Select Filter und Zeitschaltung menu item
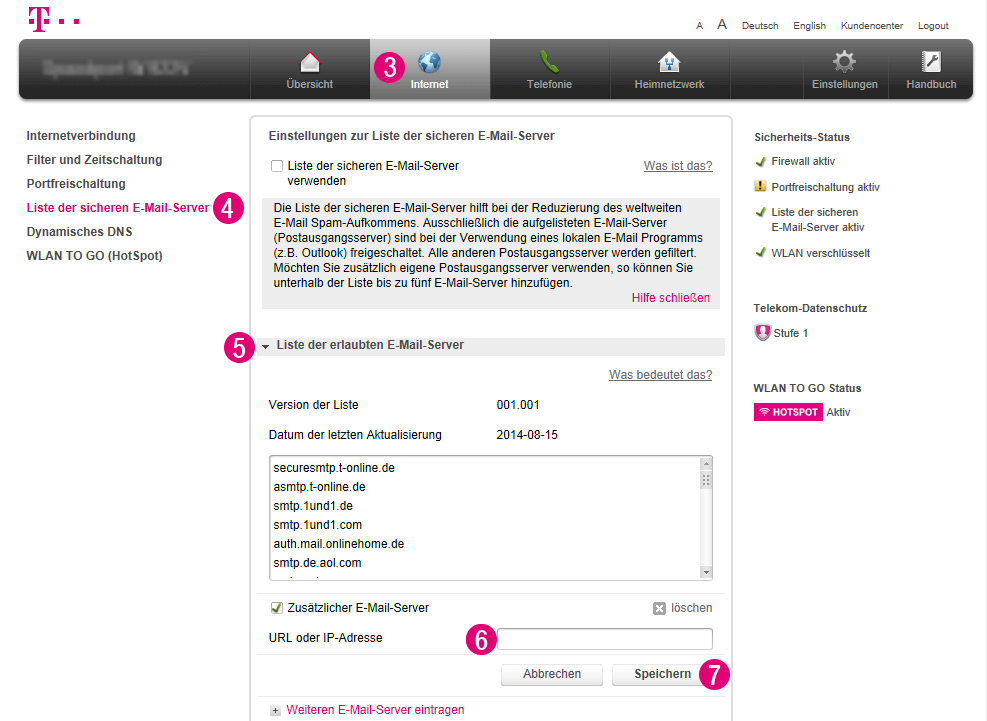The width and height of the screenshot is (987, 721). pos(94,160)
